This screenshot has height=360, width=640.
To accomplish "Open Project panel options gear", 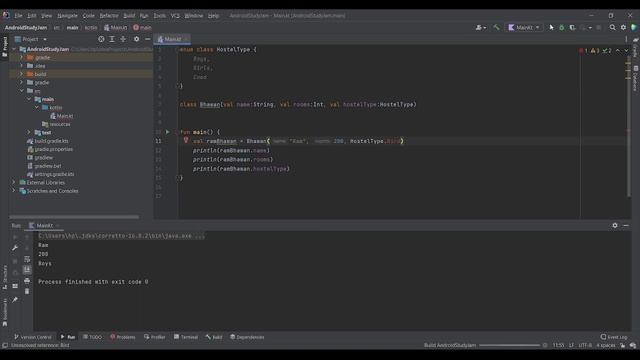I will coord(136,39).
